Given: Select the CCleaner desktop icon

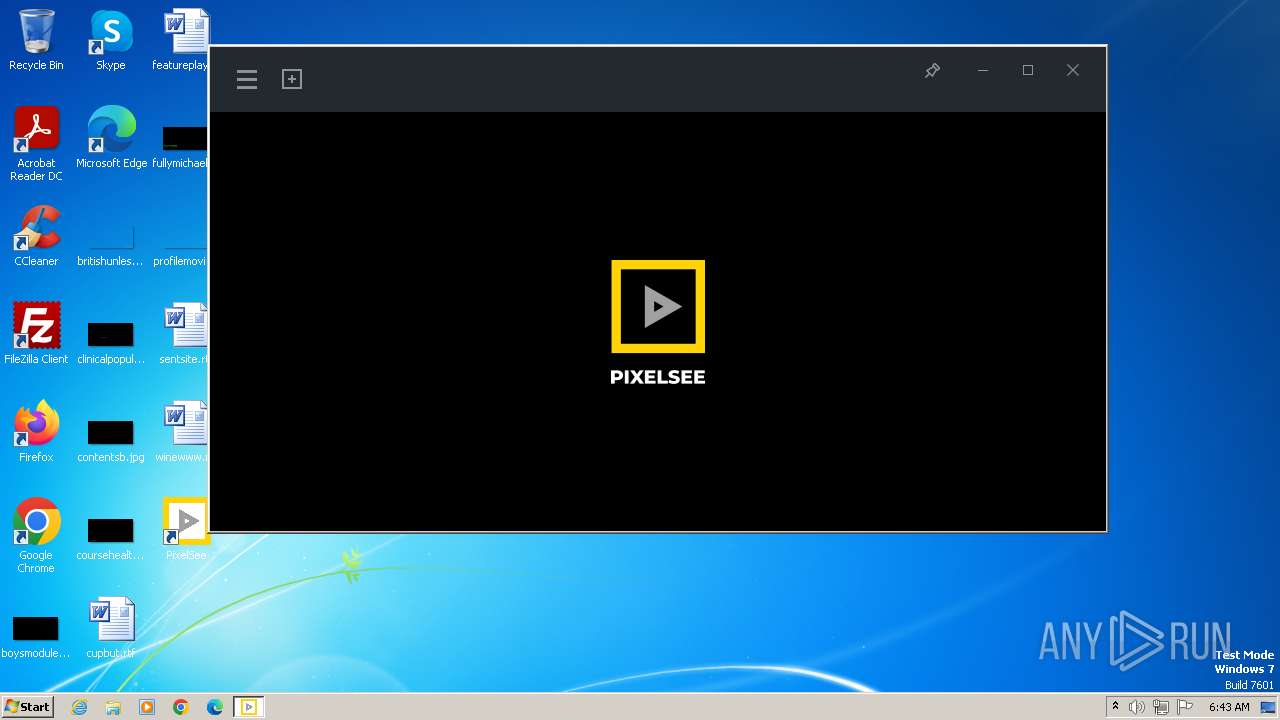Looking at the screenshot, I should click(36, 236).
